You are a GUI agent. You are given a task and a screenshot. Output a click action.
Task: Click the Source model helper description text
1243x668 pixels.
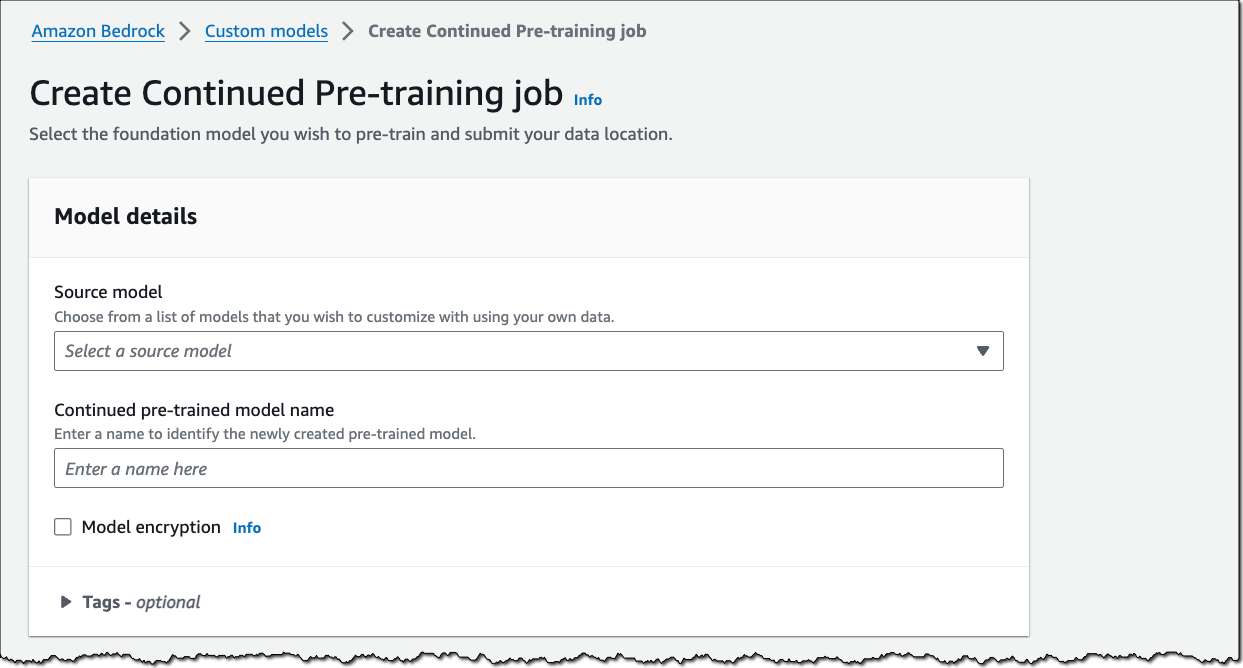(334, 317)
